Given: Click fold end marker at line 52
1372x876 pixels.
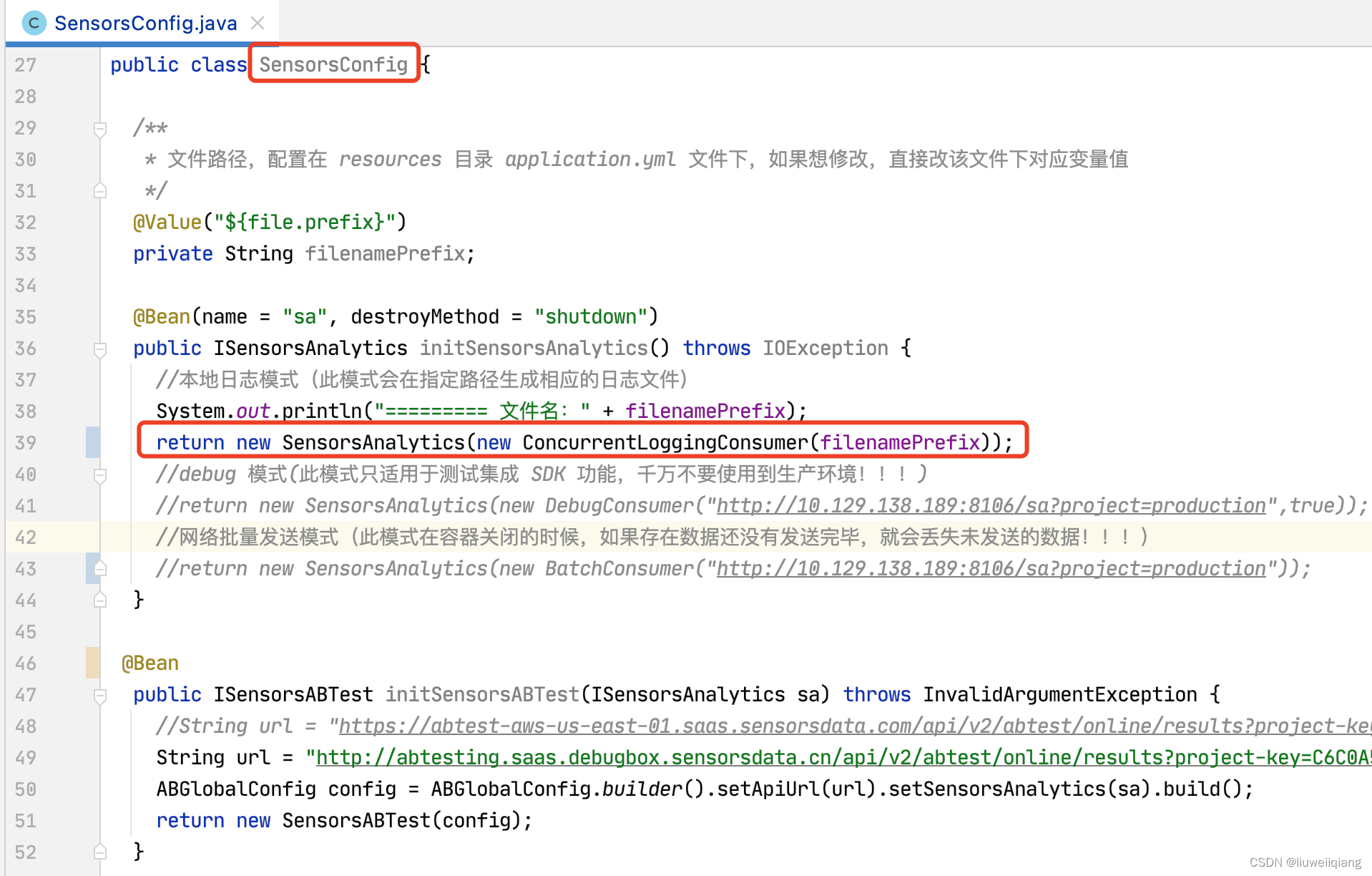Looking at the screenshot, I should click(x=100, y=852).
